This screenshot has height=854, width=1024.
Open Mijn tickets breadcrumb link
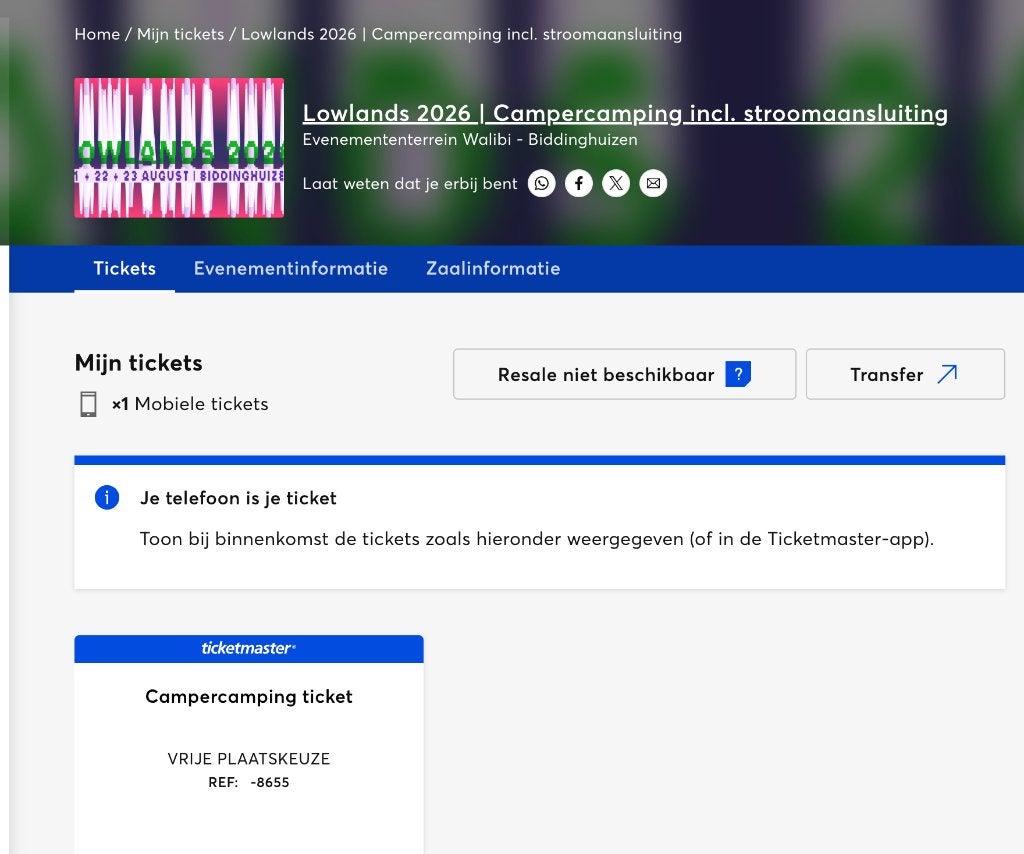coord(180,34)
